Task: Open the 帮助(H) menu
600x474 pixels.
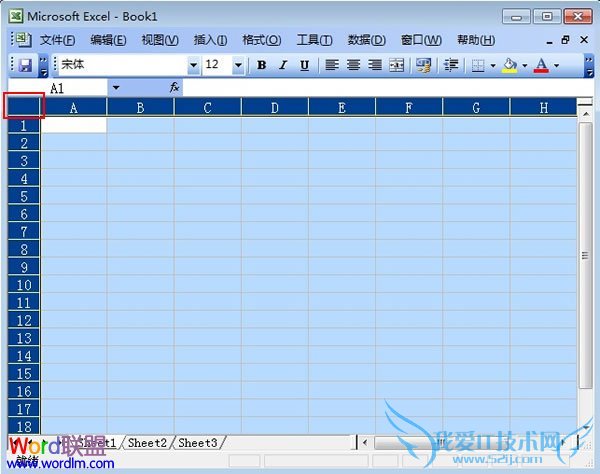Action: pyautogui.click(x=476, y=40)
